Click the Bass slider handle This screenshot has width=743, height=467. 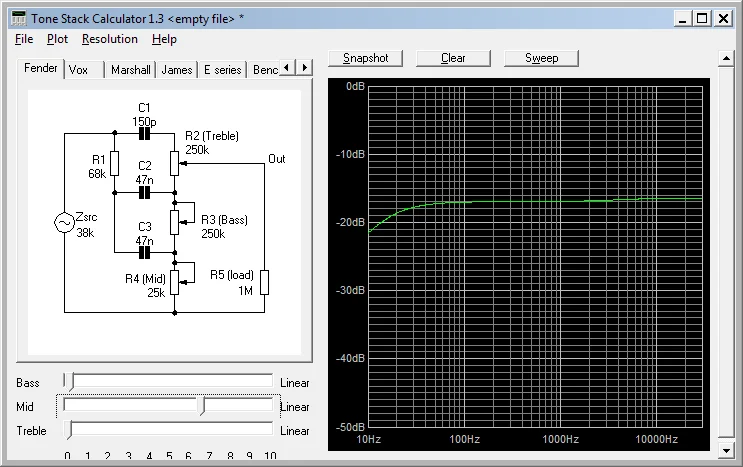[69, 381]
